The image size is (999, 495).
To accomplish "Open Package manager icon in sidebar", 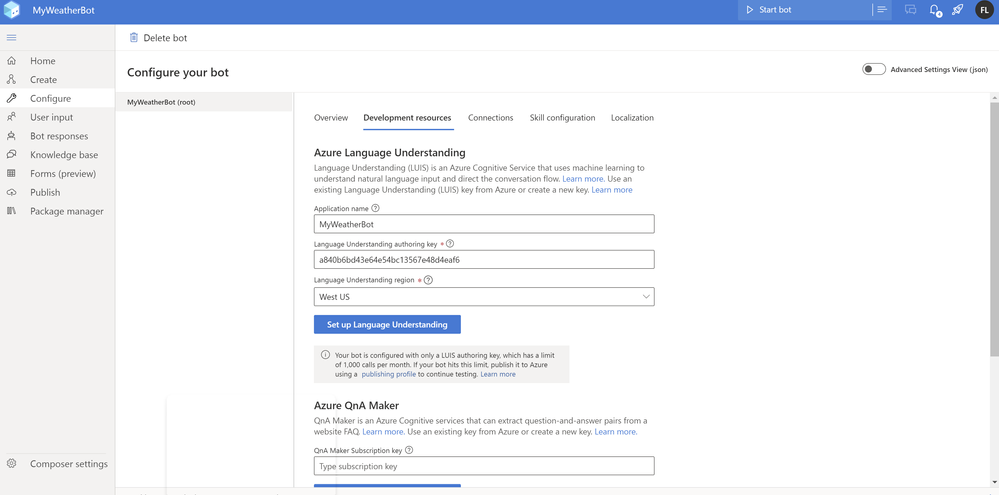I will coord(12,211).
